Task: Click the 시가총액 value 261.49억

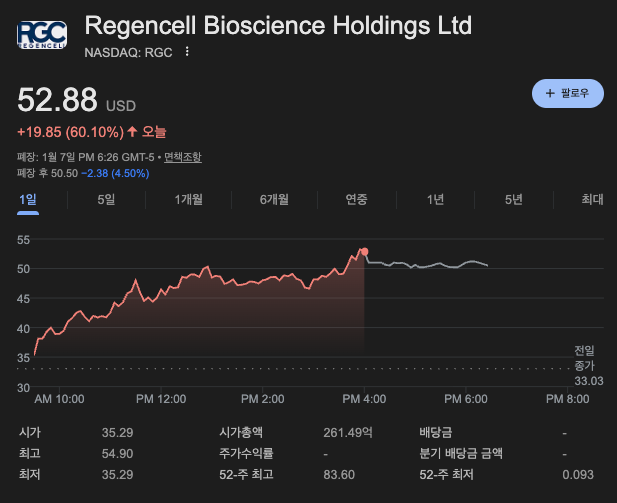Action: (x=348, y=433)
